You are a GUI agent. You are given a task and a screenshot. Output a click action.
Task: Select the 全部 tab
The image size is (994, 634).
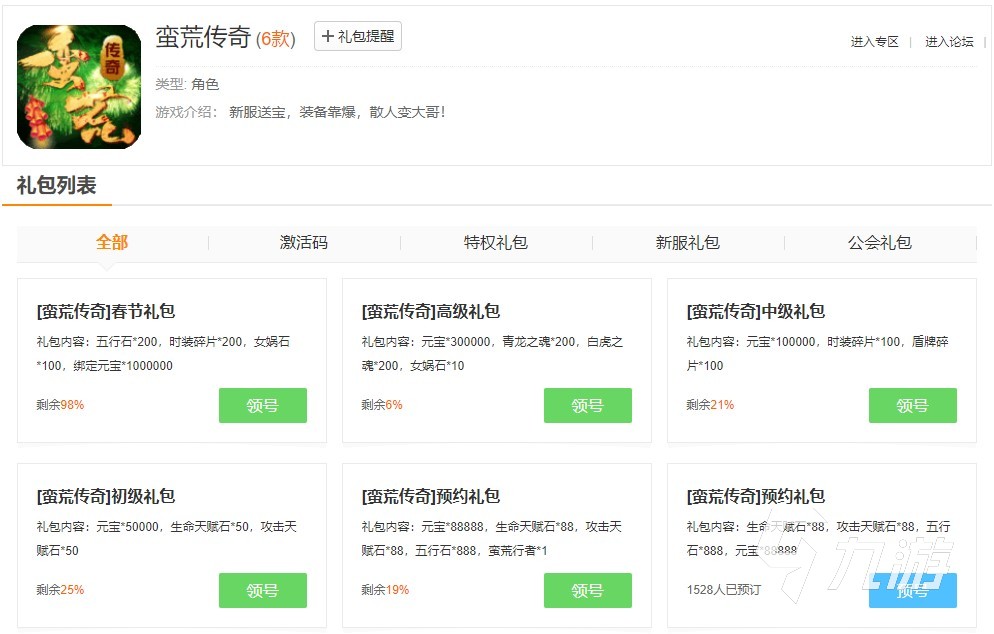[x=112, y=242]
